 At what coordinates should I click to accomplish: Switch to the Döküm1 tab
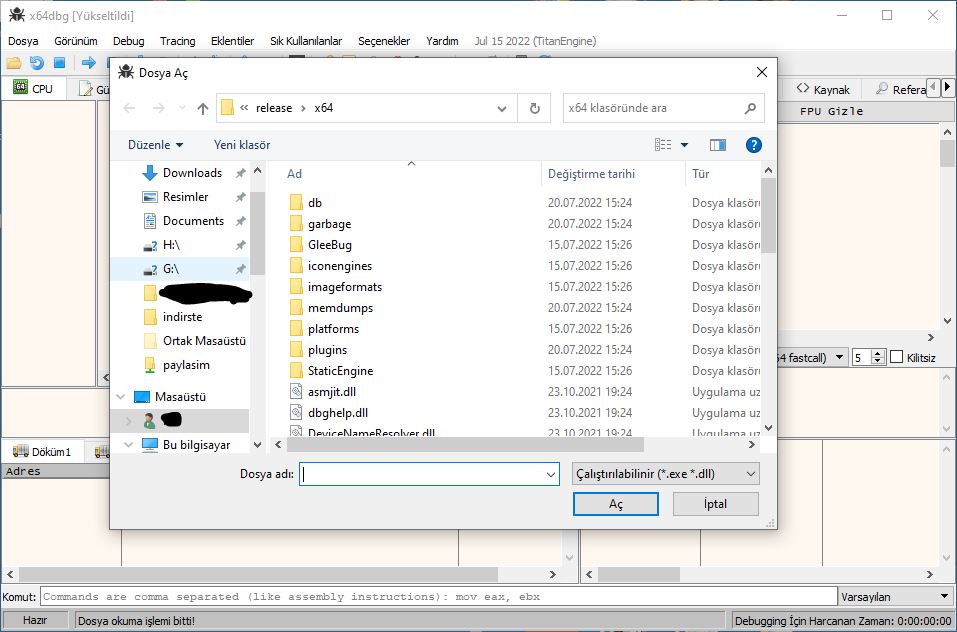click(x=42, y=451)
